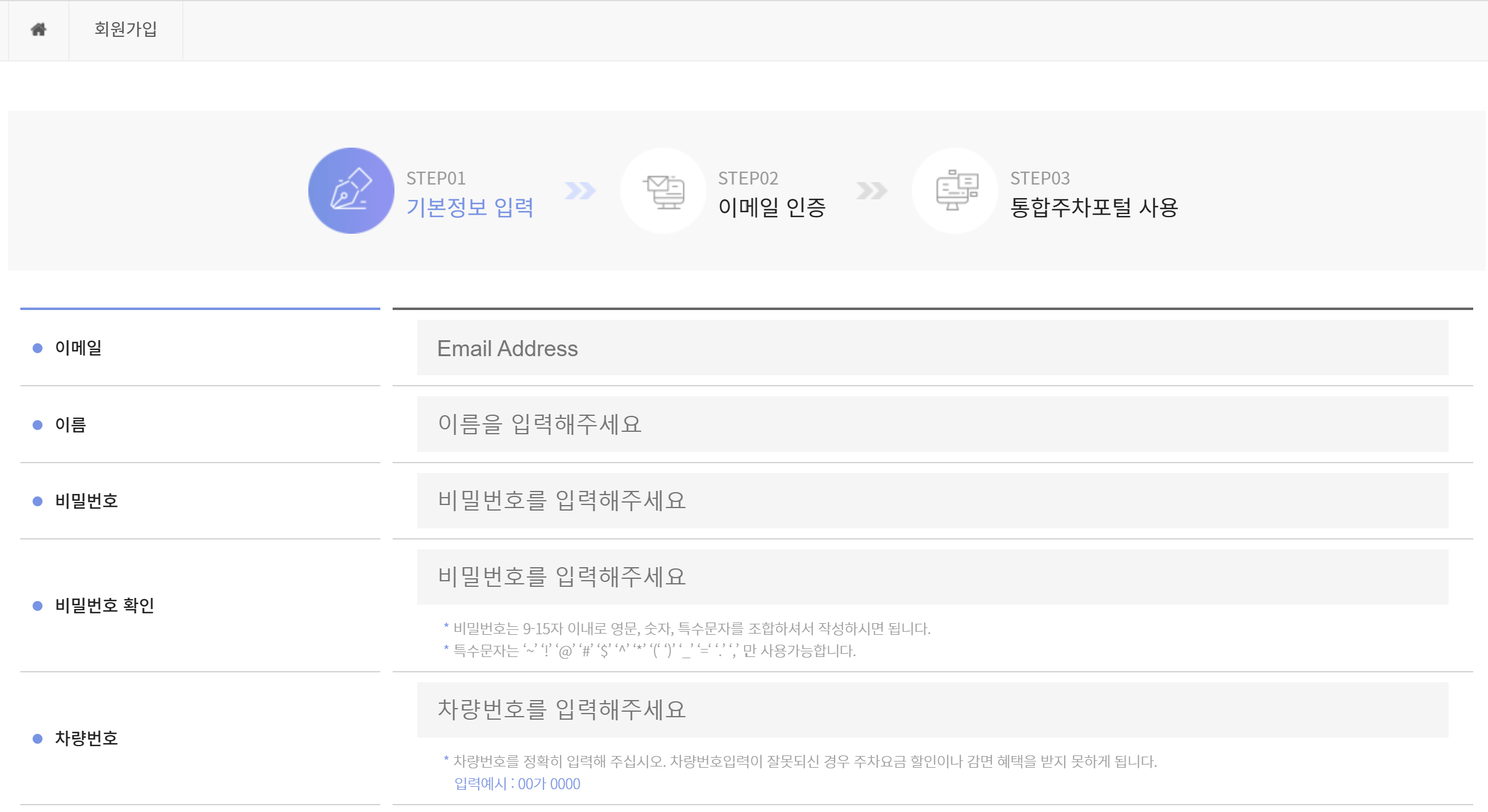The width and height of the screenshot is (1488, 812).
Task: Select the STEP01 pen icon
Action: pos(351,190)
